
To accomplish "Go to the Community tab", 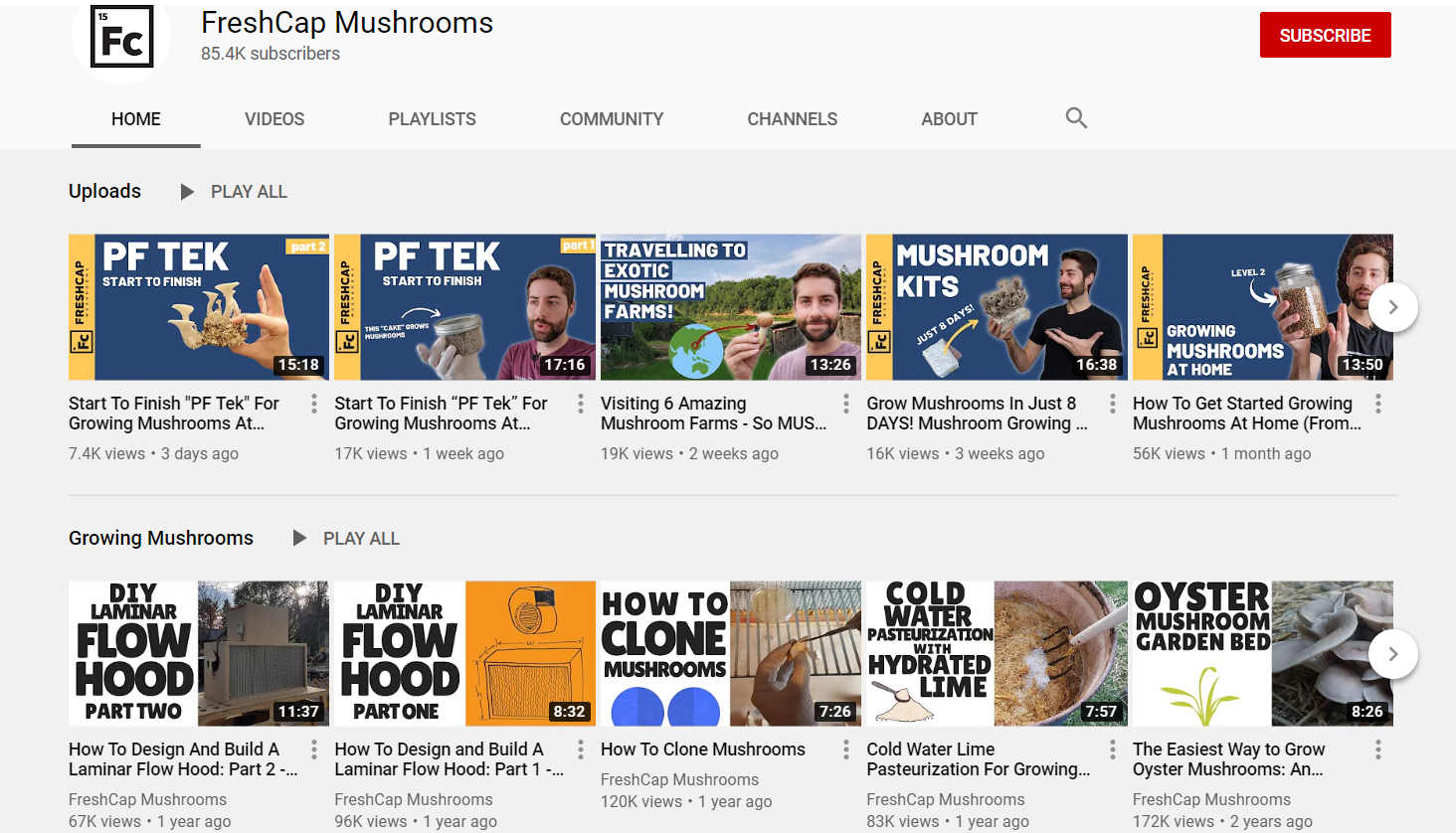I will [x=611, y=119].
